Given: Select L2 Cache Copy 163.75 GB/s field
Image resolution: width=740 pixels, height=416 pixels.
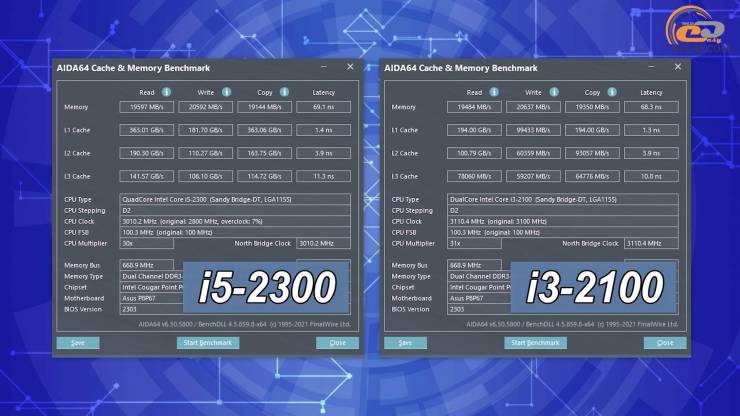Looking at the screenshot, I should pos(264,153).
